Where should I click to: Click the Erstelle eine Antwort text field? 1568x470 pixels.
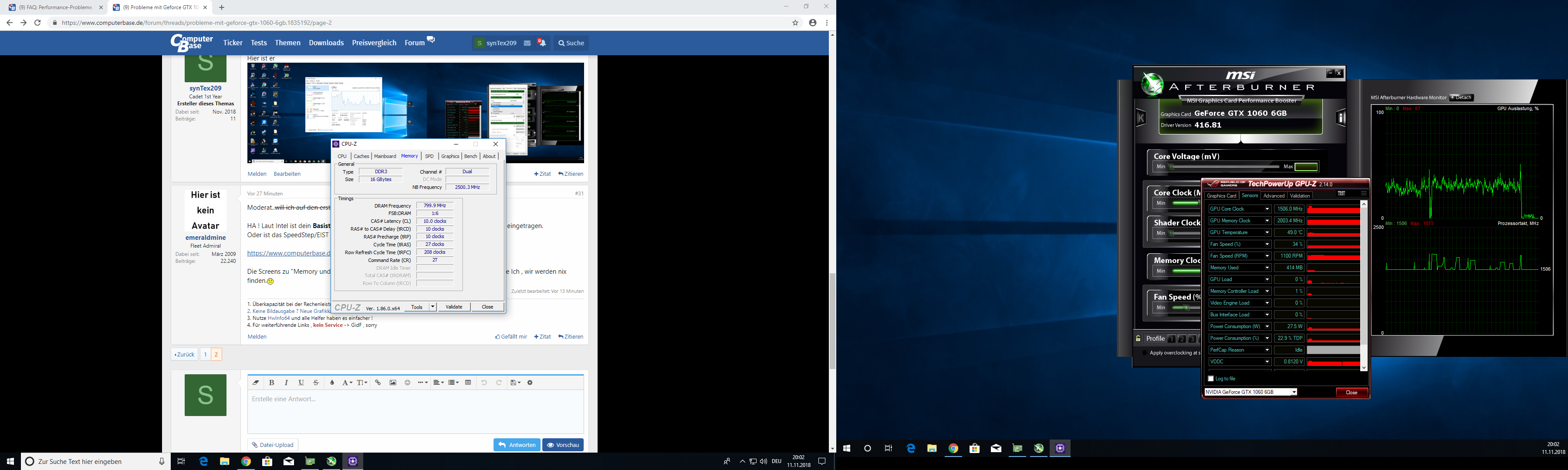point(415,410)
